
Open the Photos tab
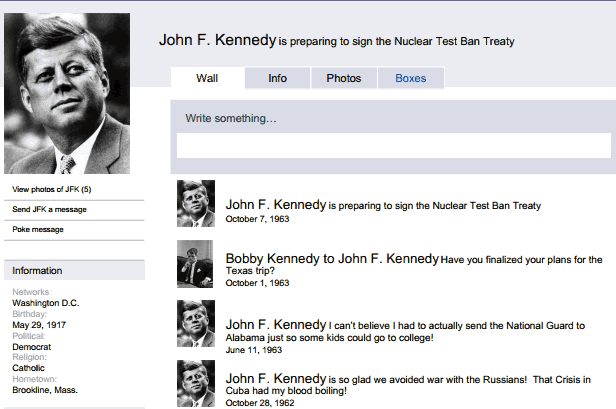(x=344, y=78)
